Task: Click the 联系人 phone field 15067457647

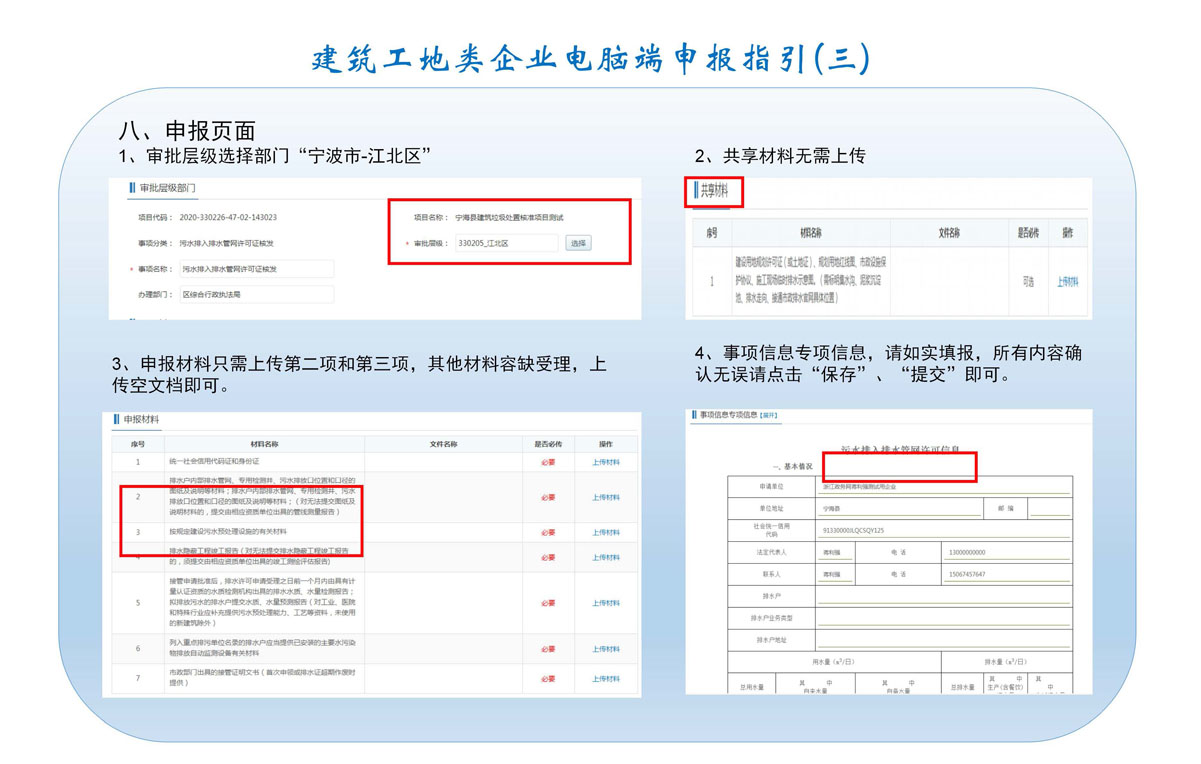Action: 1005,574
